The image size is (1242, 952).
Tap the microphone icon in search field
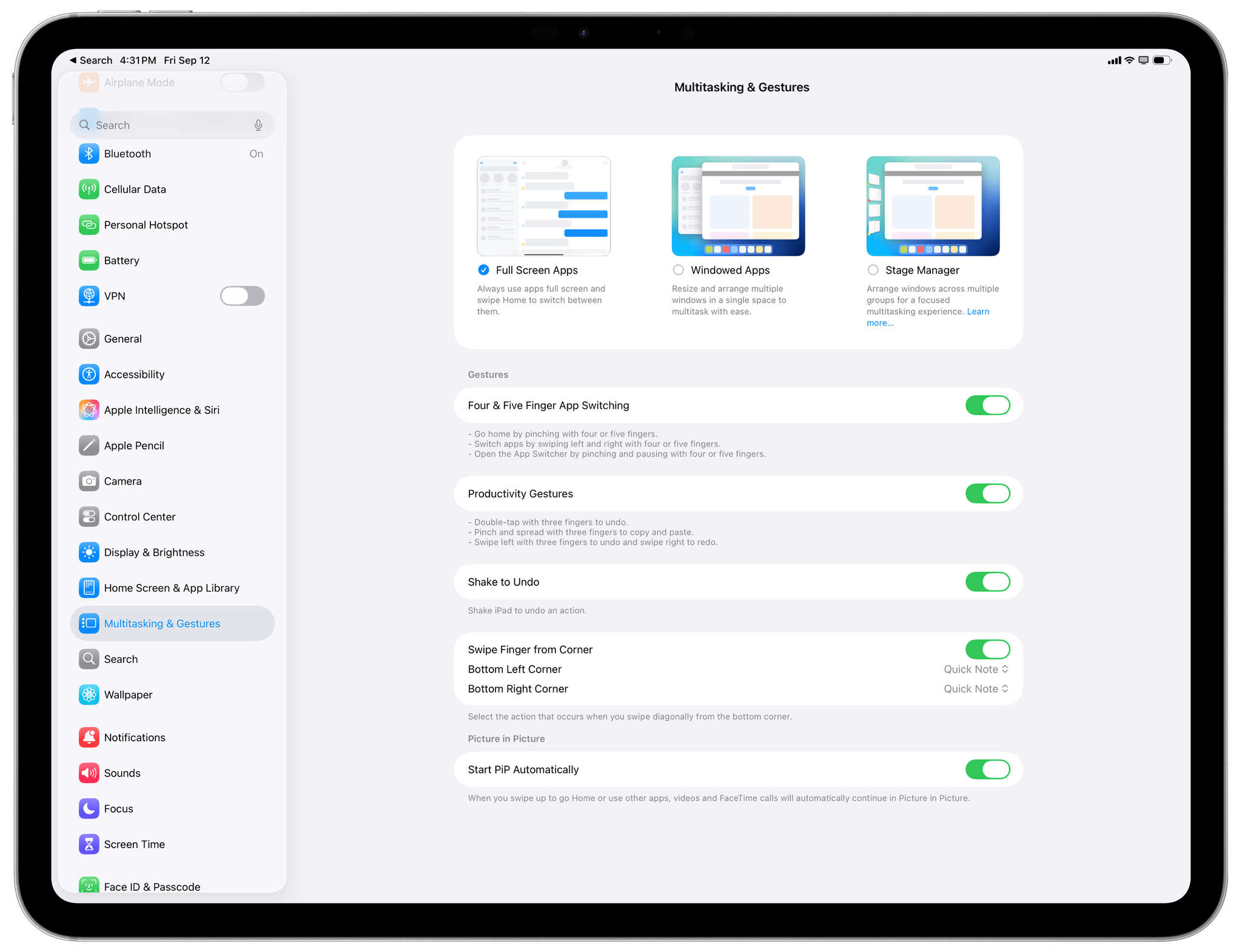[x=258, y=126]
